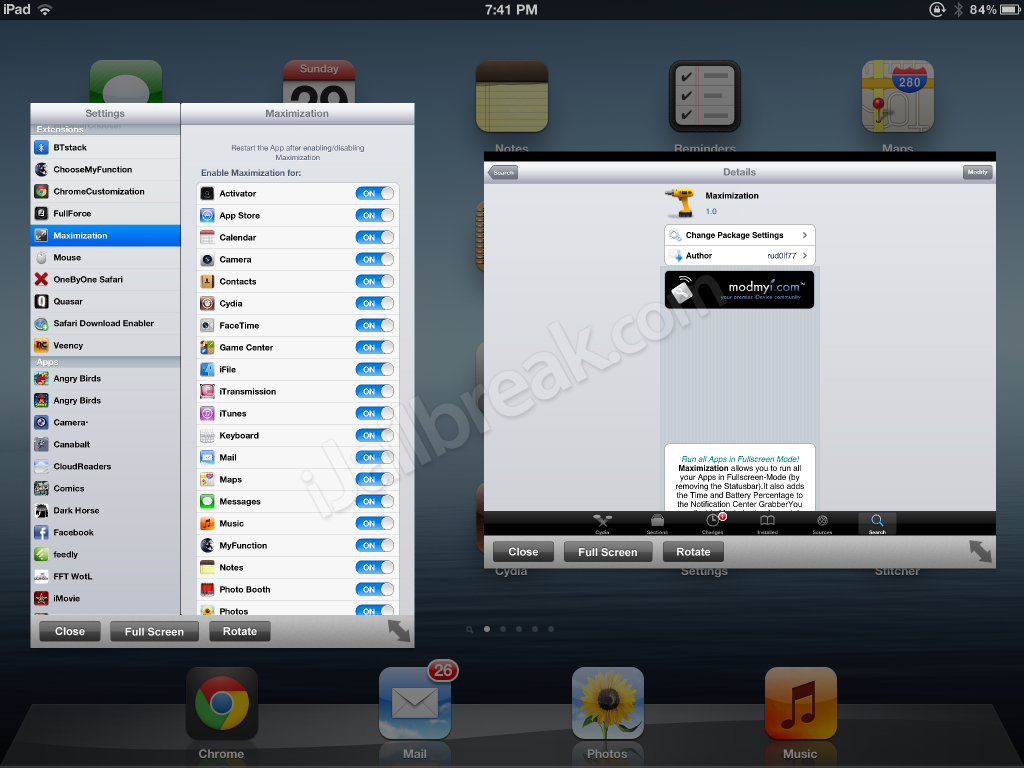The width and height of the screenshot is (1024, 768).
Task: Toggle Maximization switch for Calendar
Action: (x=374, y=238)
